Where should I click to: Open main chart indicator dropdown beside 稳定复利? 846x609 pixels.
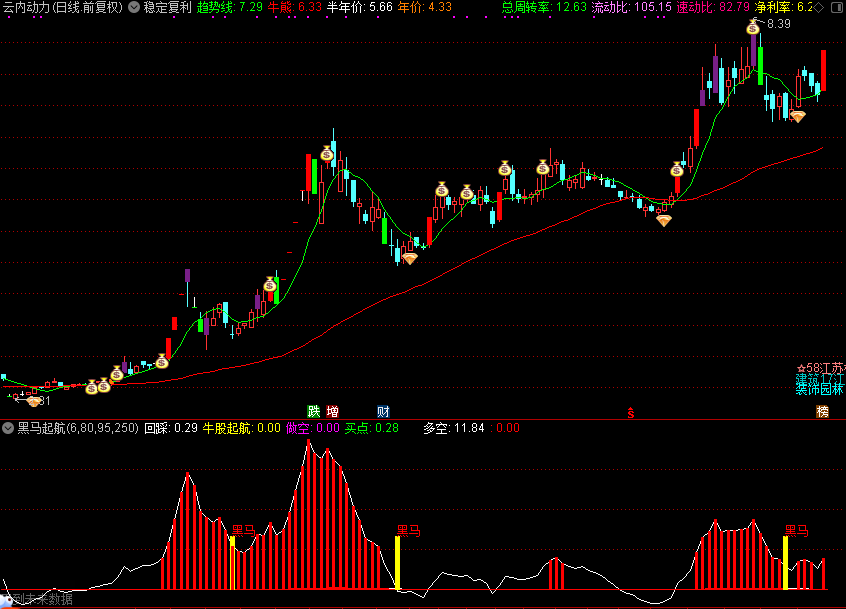(x=134, y=7)
